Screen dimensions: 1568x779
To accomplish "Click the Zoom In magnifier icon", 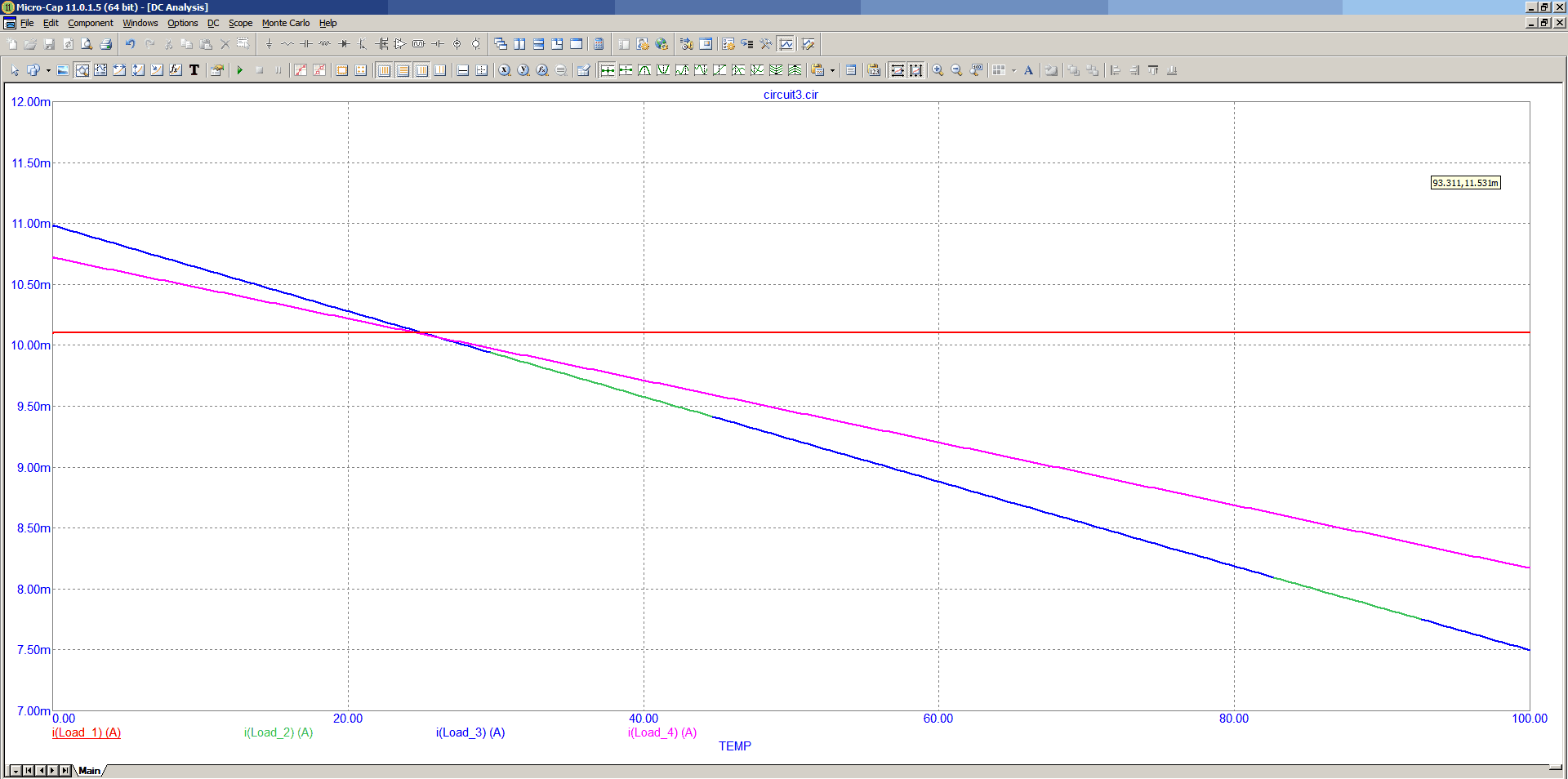I will [x=938, y=70].
